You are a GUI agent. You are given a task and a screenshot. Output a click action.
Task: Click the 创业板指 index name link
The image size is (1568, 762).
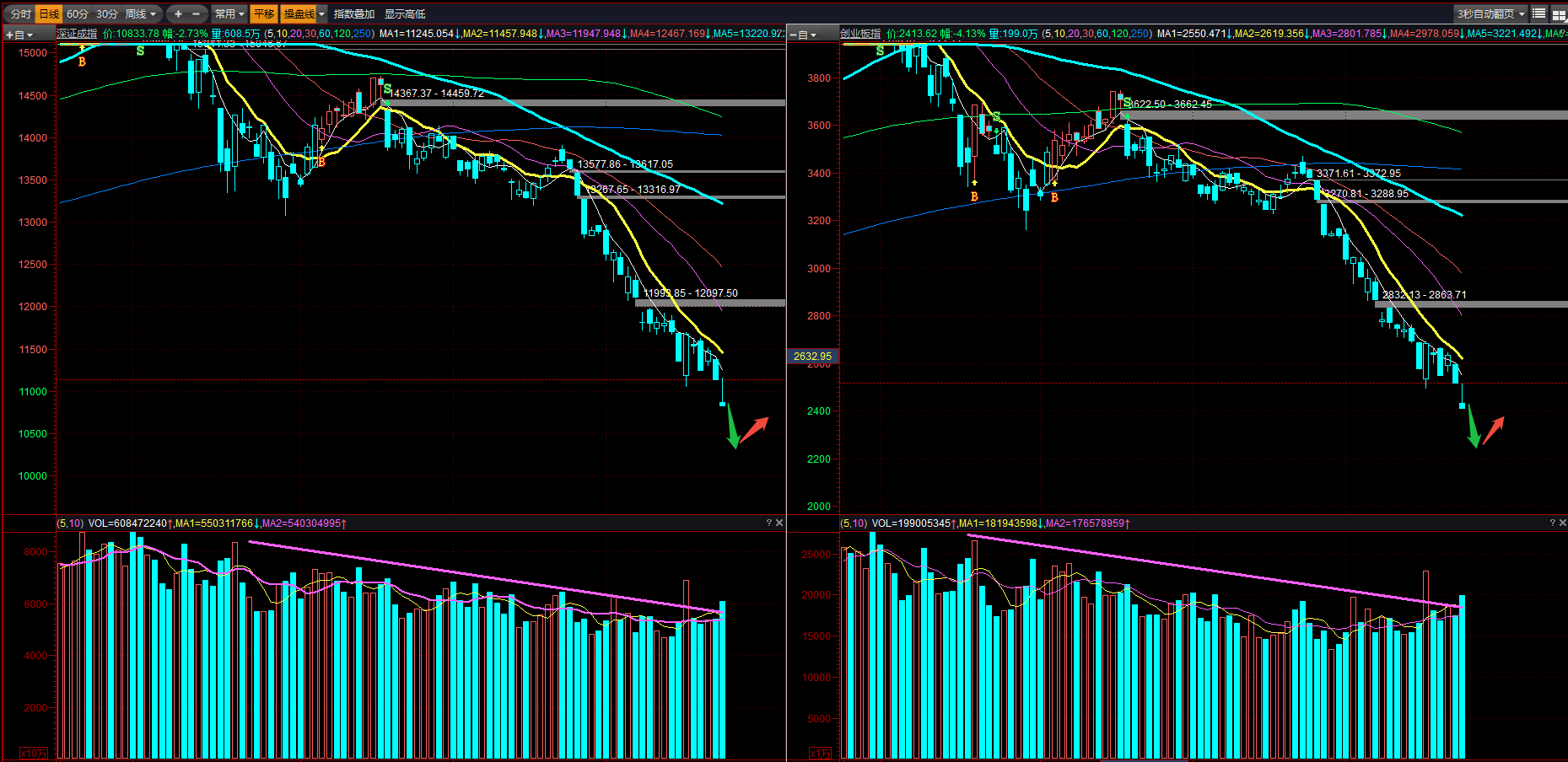point(860,34)
